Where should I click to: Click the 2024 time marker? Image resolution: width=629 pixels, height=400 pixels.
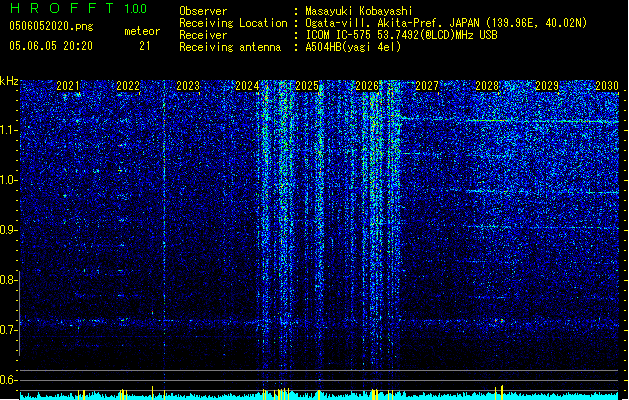pos(247,86)
